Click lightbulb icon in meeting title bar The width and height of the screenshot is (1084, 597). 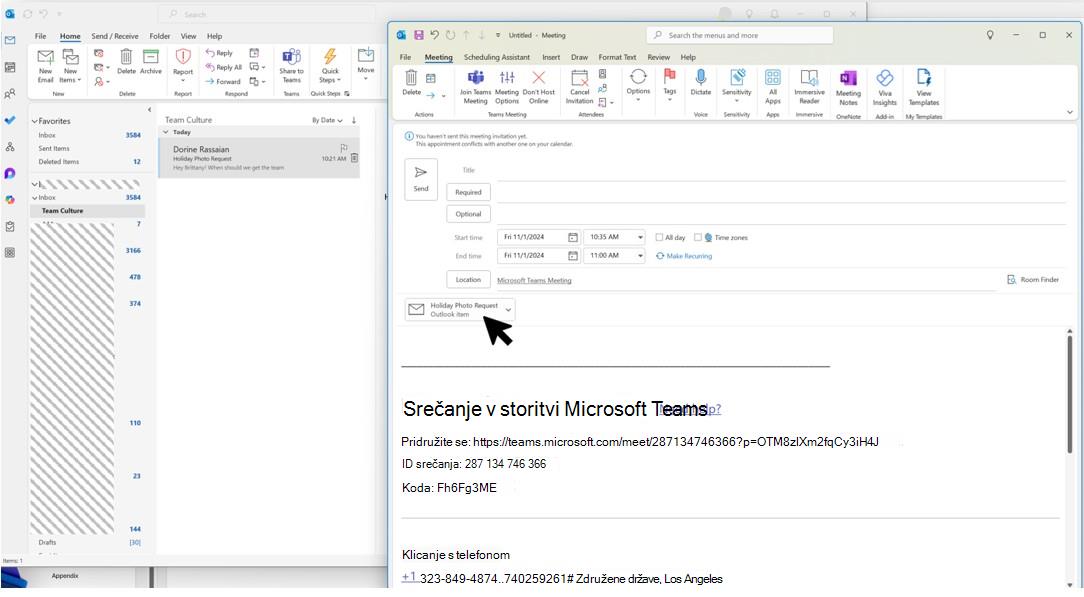(x=990, y=35)
